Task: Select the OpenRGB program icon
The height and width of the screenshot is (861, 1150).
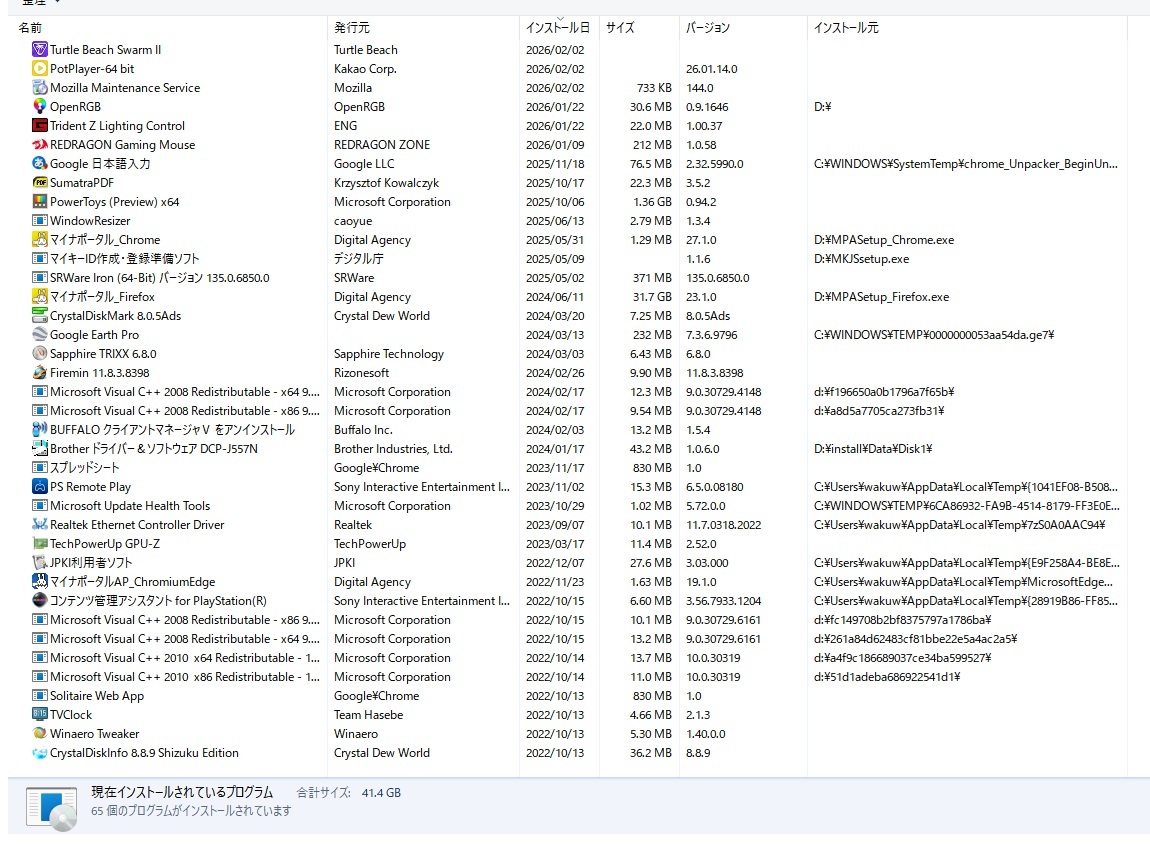Action: tap(40, 107)
